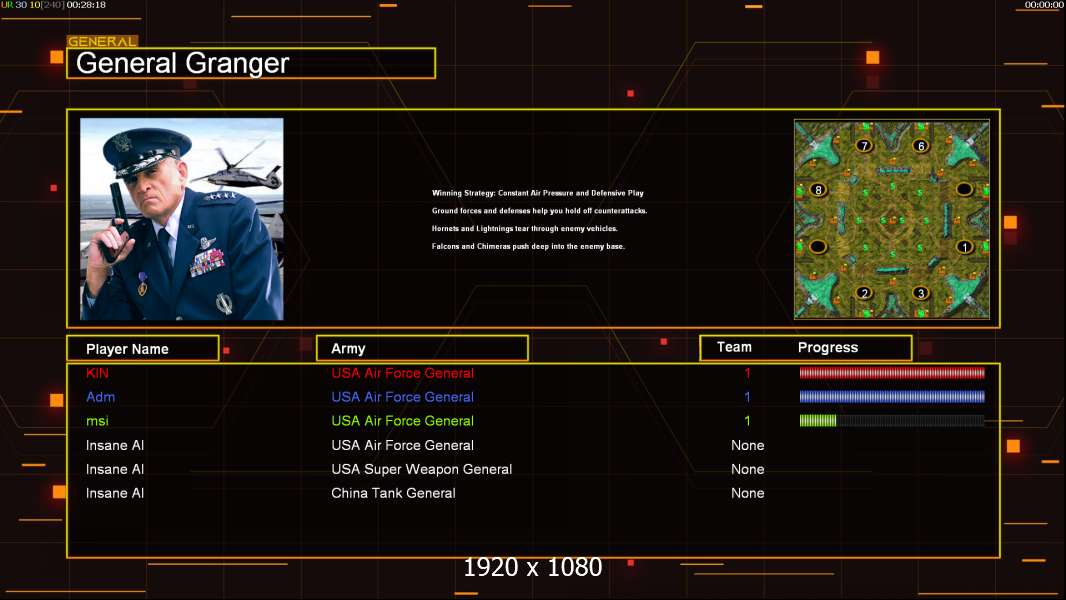This screenshot has height=600, width=1066.
Task: Select Insane AI in the Super Weapon row
Action: [115, 469]
